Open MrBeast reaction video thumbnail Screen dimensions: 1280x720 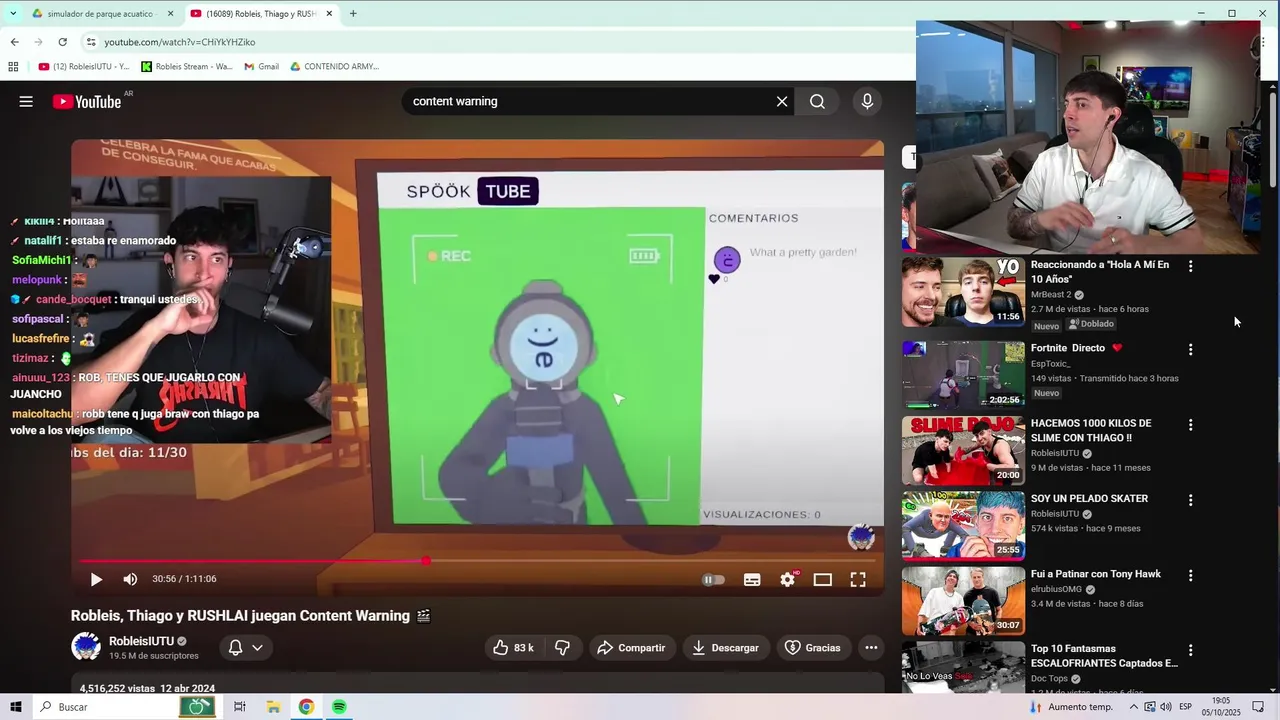pyautogui.click(x=963, y=292)
